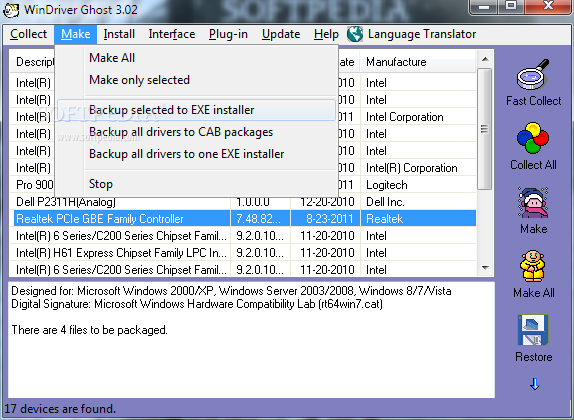
Task: Click the driver list scroll up arrow
Action: pyautogui.click(x=485, y=59)
